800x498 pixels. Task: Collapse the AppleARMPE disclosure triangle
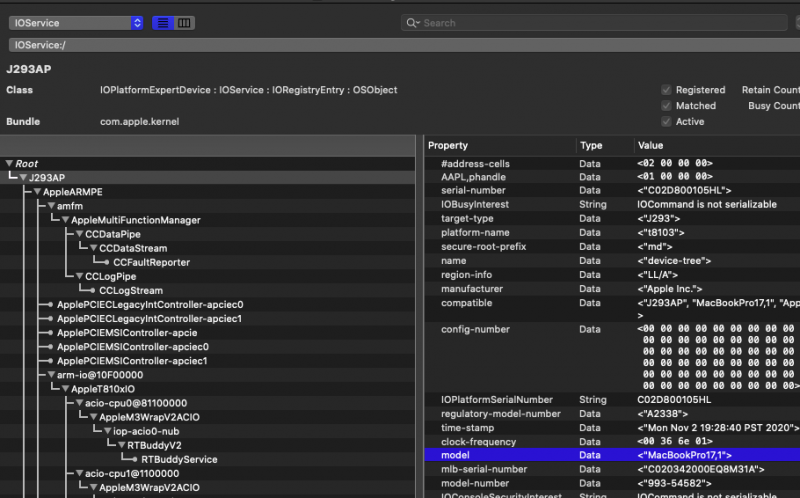click(x=37, y=192)
